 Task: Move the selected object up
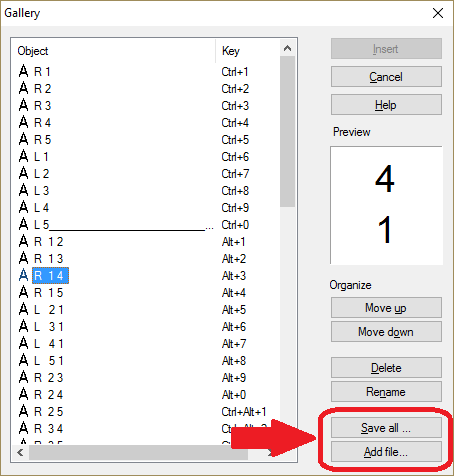386,307
